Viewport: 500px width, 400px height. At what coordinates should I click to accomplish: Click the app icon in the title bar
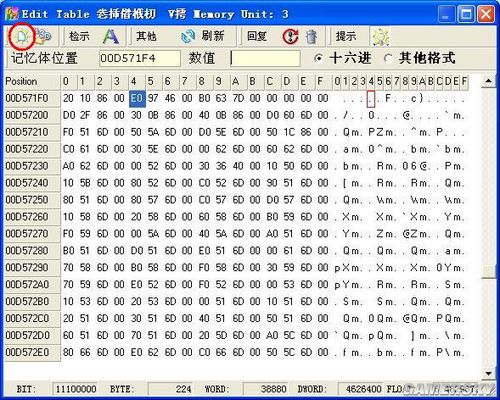pos(12,14)
